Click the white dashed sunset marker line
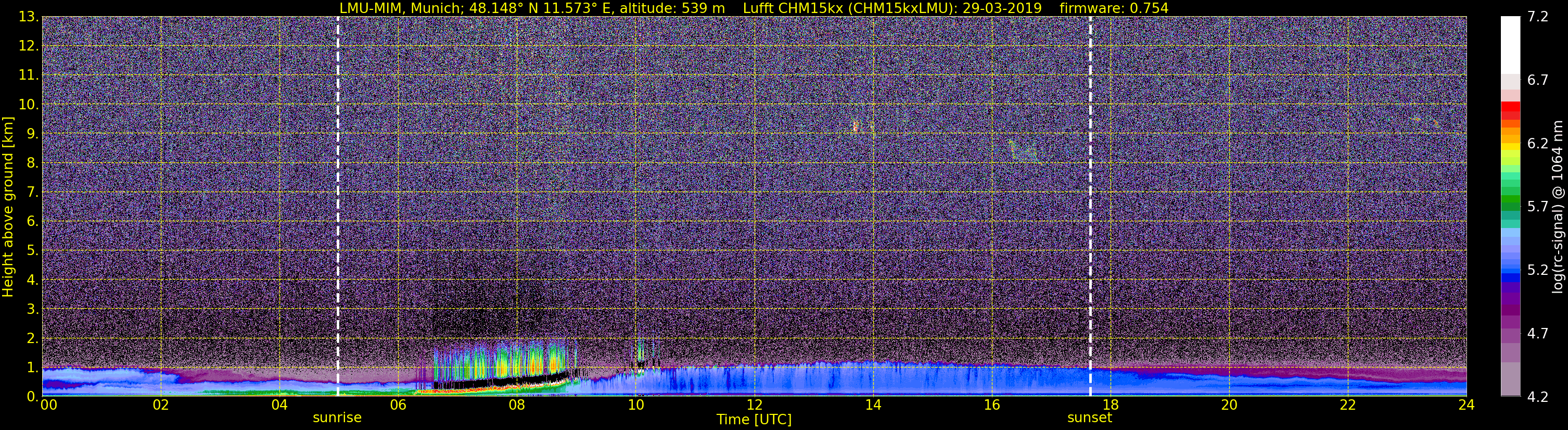The image size is (1568, 430). tap(1090, 207)
